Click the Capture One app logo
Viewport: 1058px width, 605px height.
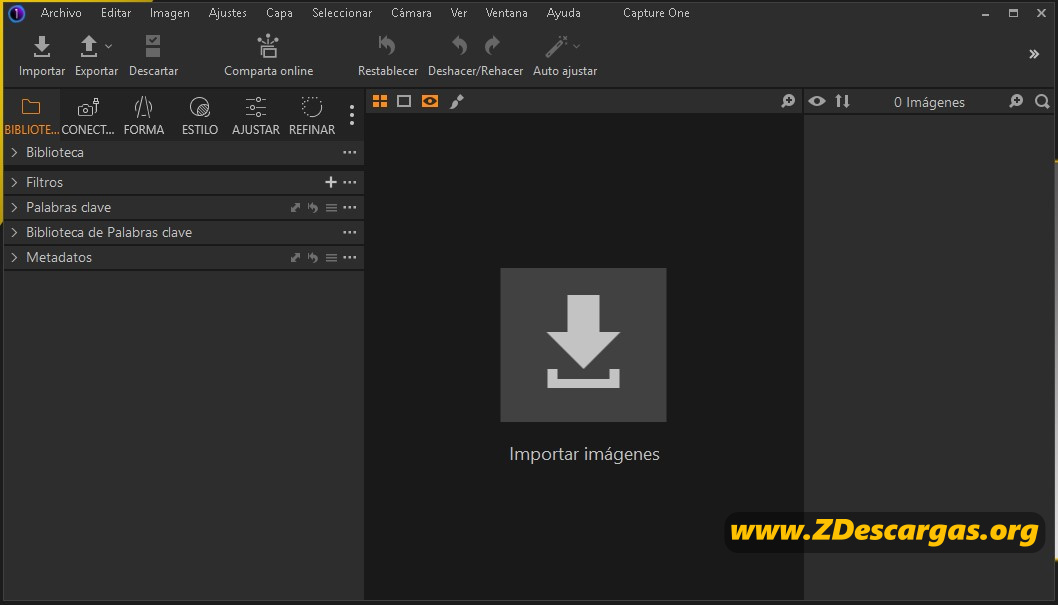pyautogui.click(x=16, y=13)
